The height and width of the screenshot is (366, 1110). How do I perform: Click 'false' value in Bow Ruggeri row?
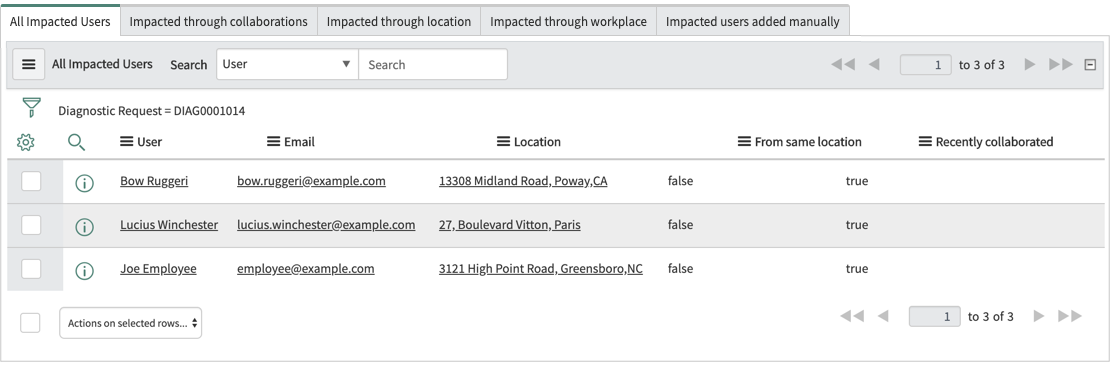pyautogui.click(x=680, y=181)
